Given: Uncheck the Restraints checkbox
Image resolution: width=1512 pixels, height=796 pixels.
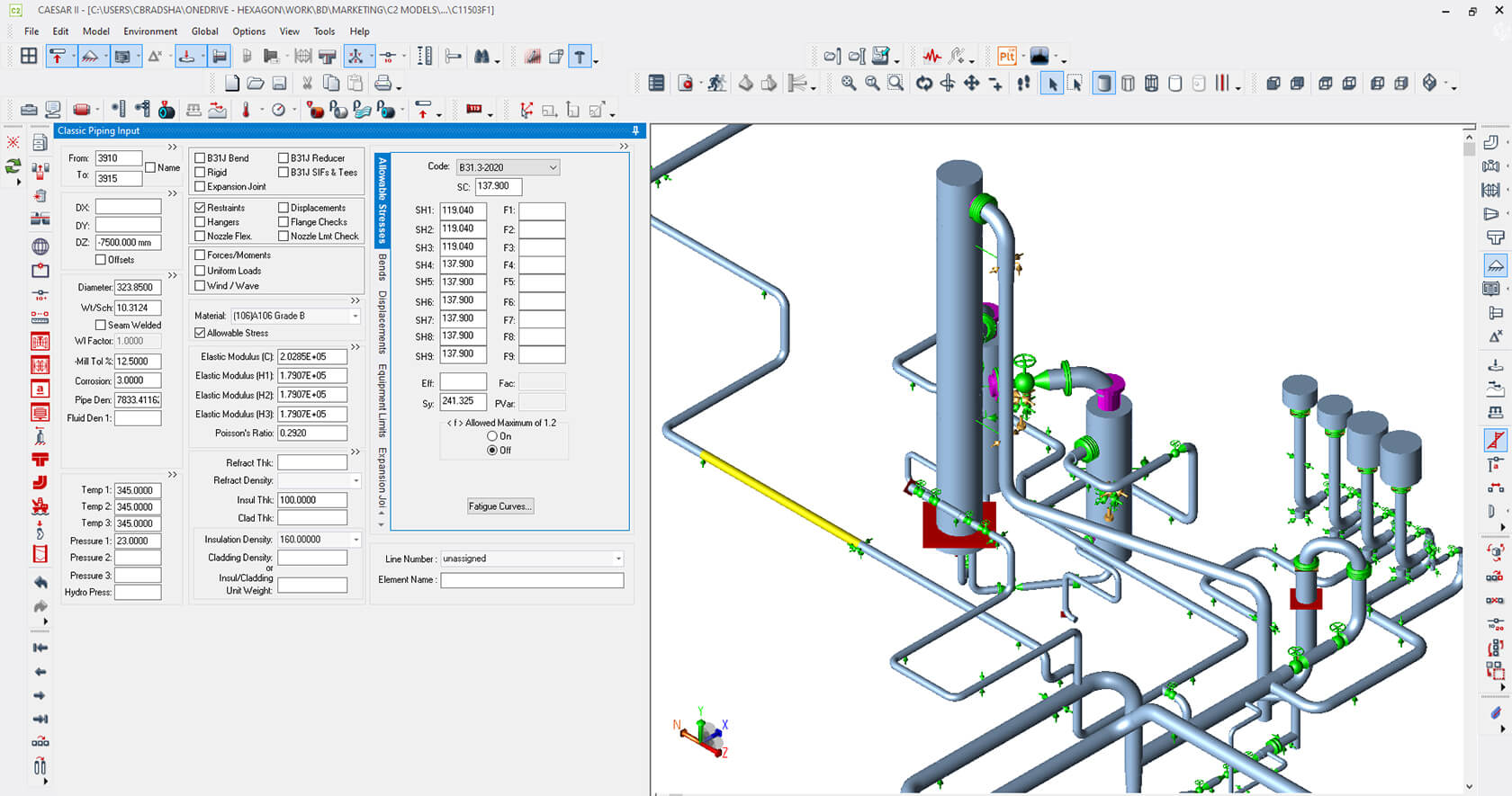Looking at the screenshot, I should (x=201, y=208).
